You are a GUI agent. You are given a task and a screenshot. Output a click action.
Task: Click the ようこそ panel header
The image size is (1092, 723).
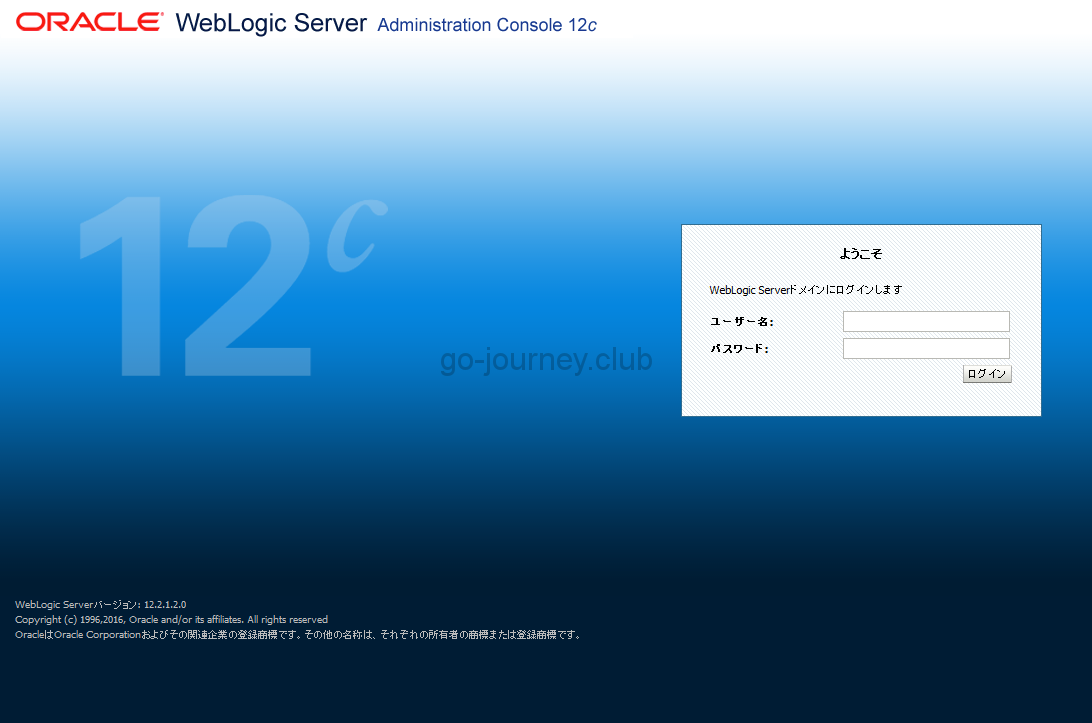[861, 254]
